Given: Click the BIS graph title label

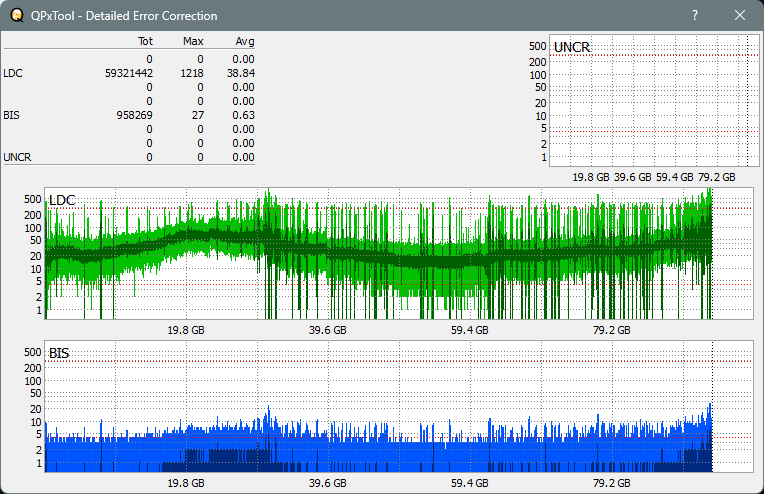Looking at the screenshot, I should tap(59, 353).
